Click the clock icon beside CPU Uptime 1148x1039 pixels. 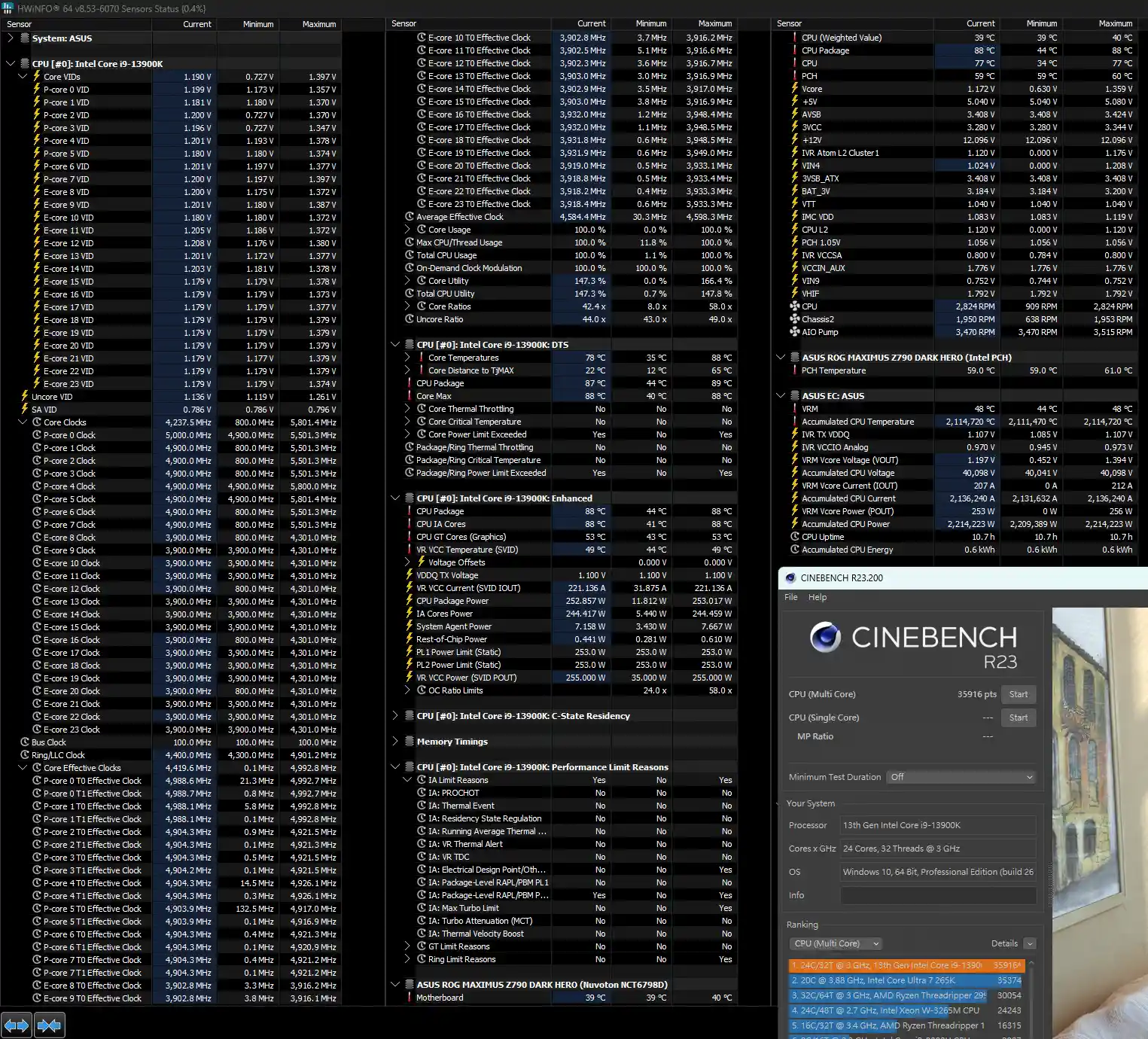tap(795, 537)
